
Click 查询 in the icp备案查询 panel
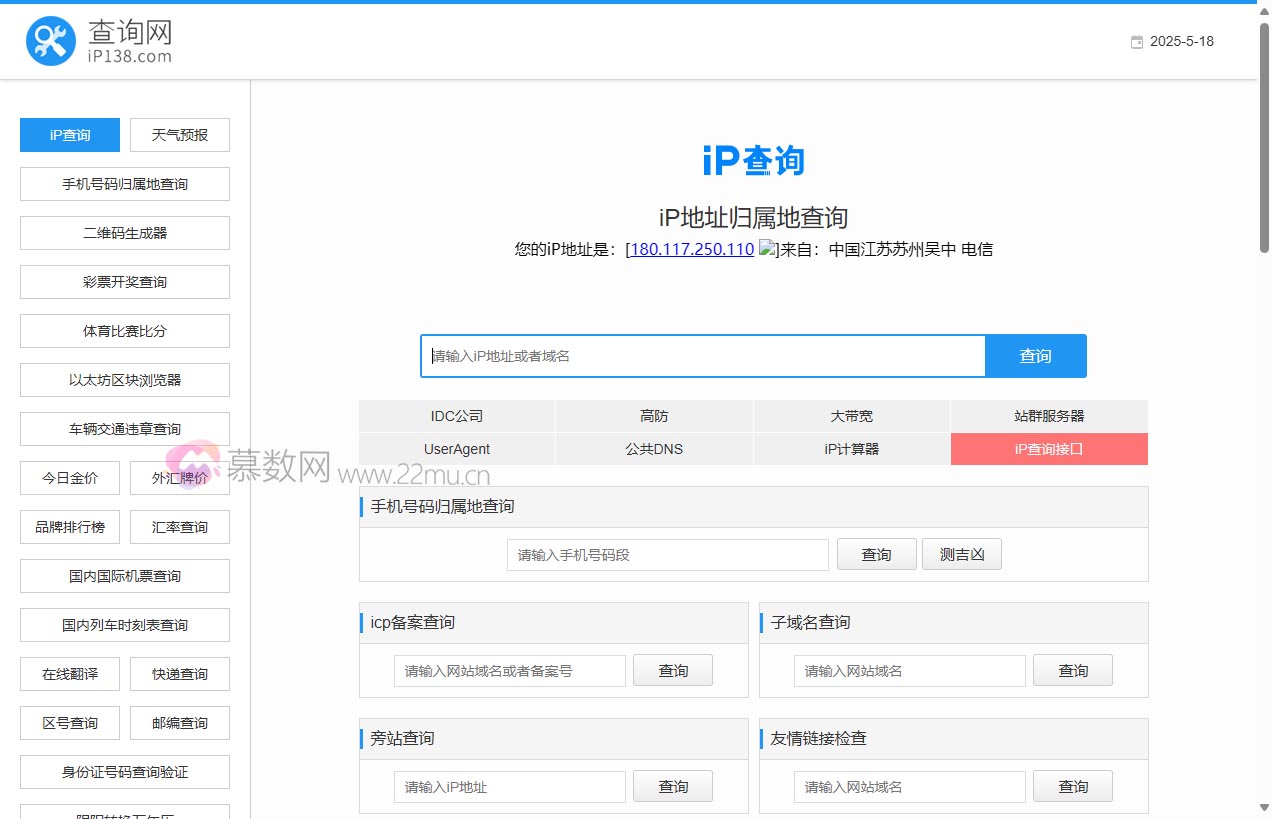(673, 670)
